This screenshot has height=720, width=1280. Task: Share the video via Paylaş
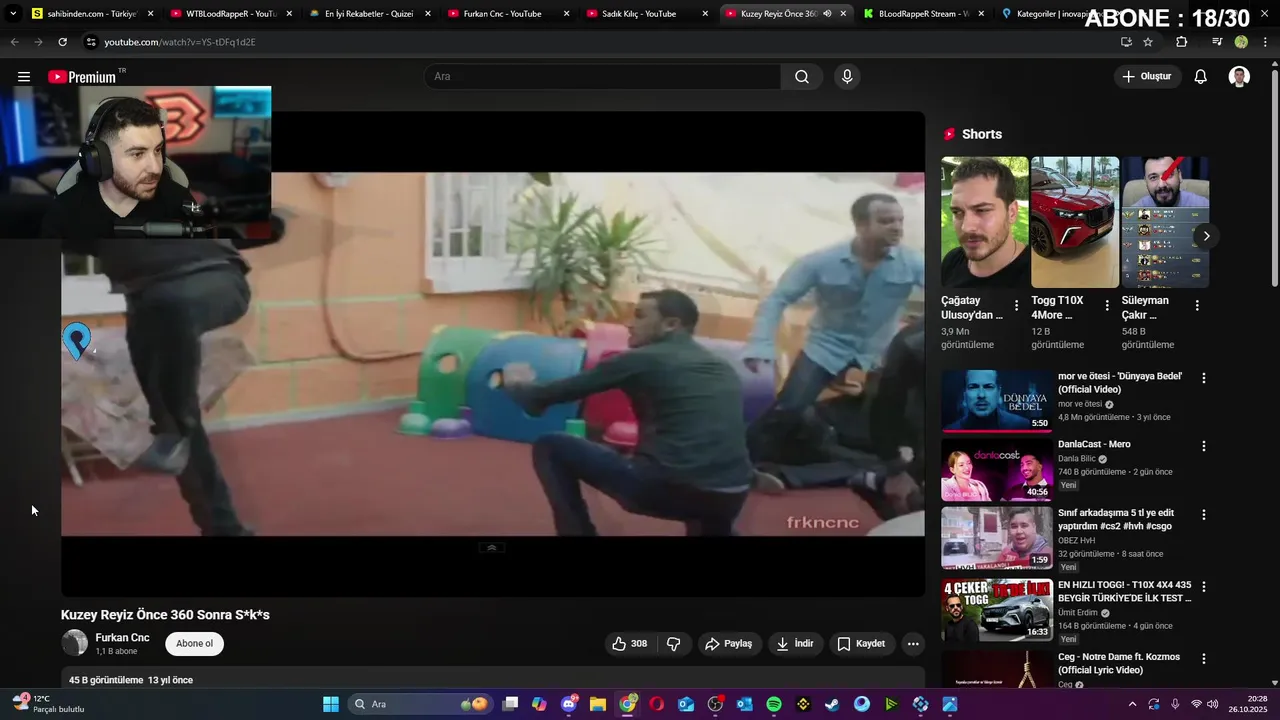pyautogui.click(x=729, y=644)
